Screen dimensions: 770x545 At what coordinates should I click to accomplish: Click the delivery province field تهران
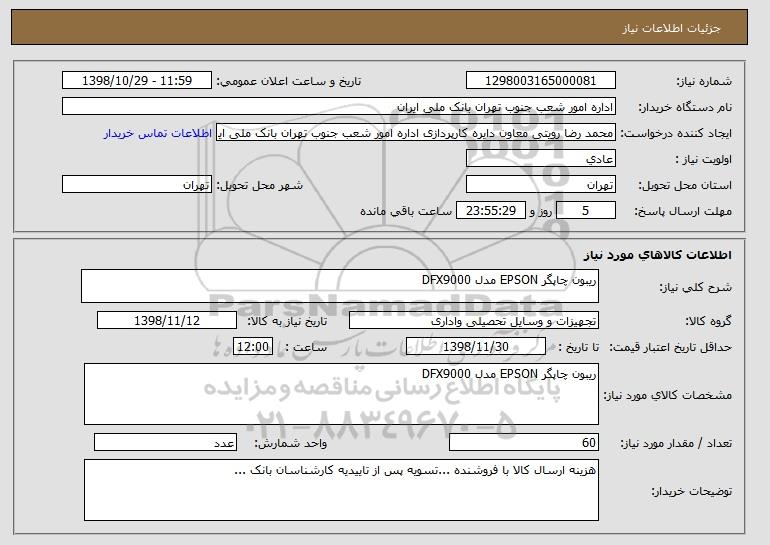541,185
